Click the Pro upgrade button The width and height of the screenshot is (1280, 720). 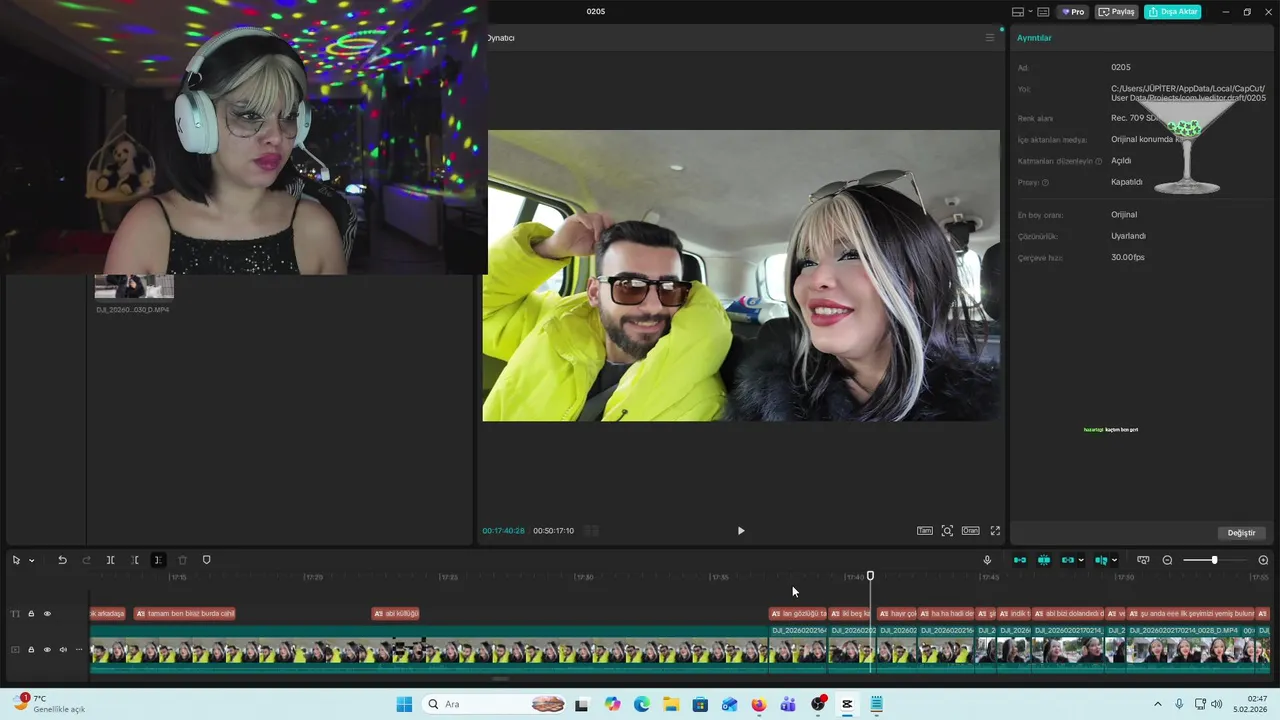click(x=1074, y=12)
